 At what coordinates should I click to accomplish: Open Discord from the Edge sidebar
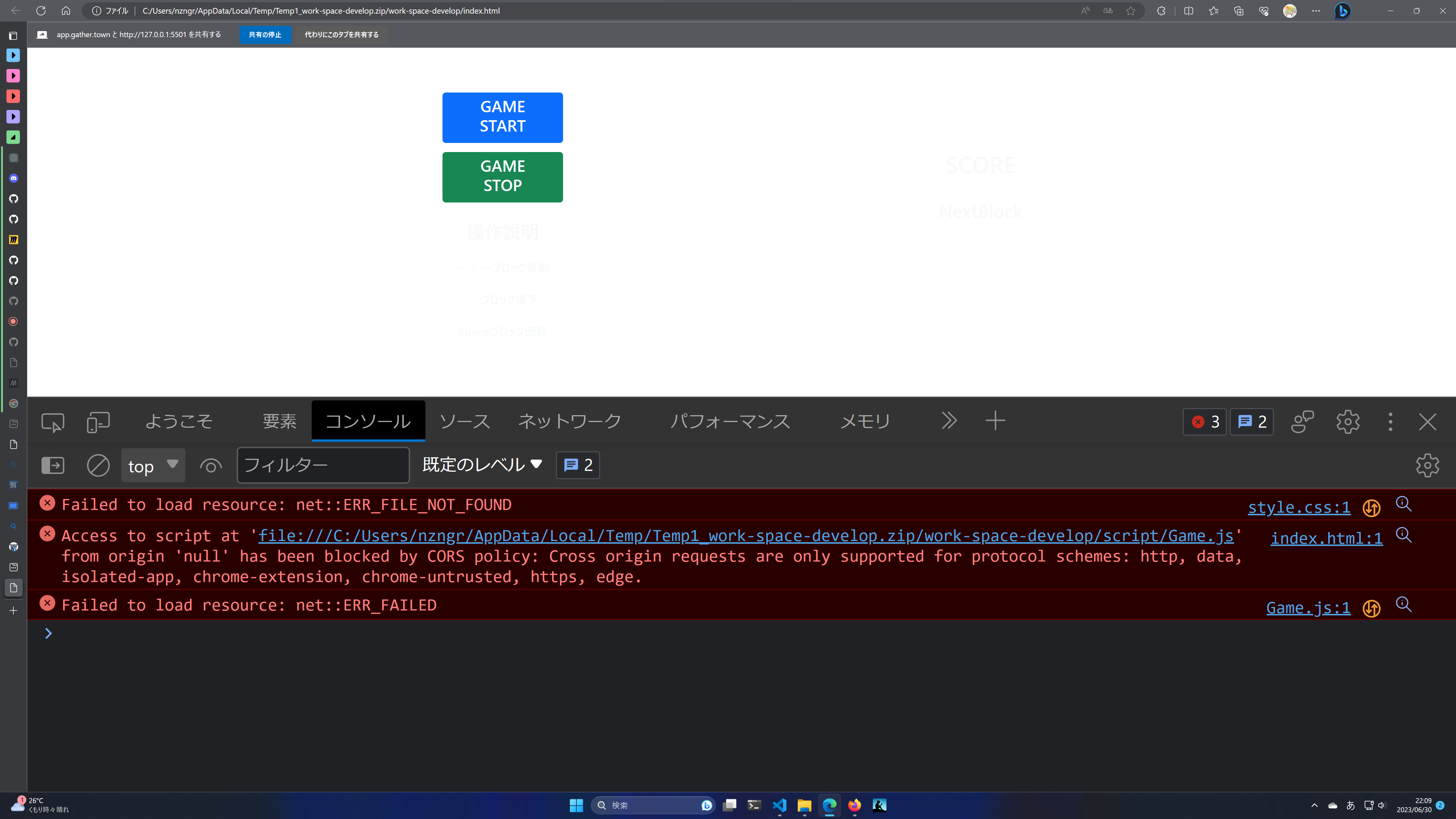[x=13, y=178]
